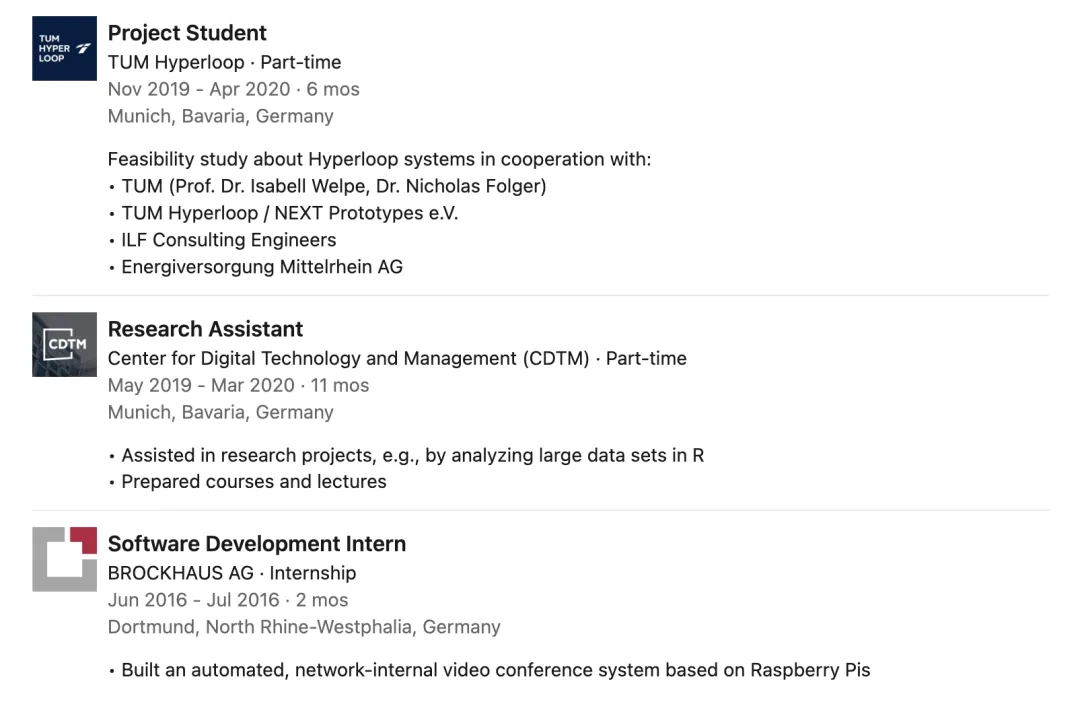Open the CDTM logo thumbnail
1080x706 pixels.
(x=64, y=344)
